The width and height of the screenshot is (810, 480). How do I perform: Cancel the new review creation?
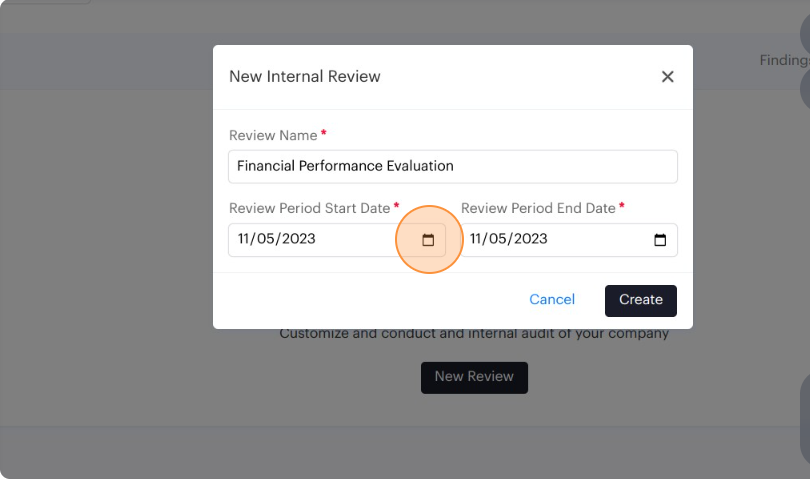[552, 300]
